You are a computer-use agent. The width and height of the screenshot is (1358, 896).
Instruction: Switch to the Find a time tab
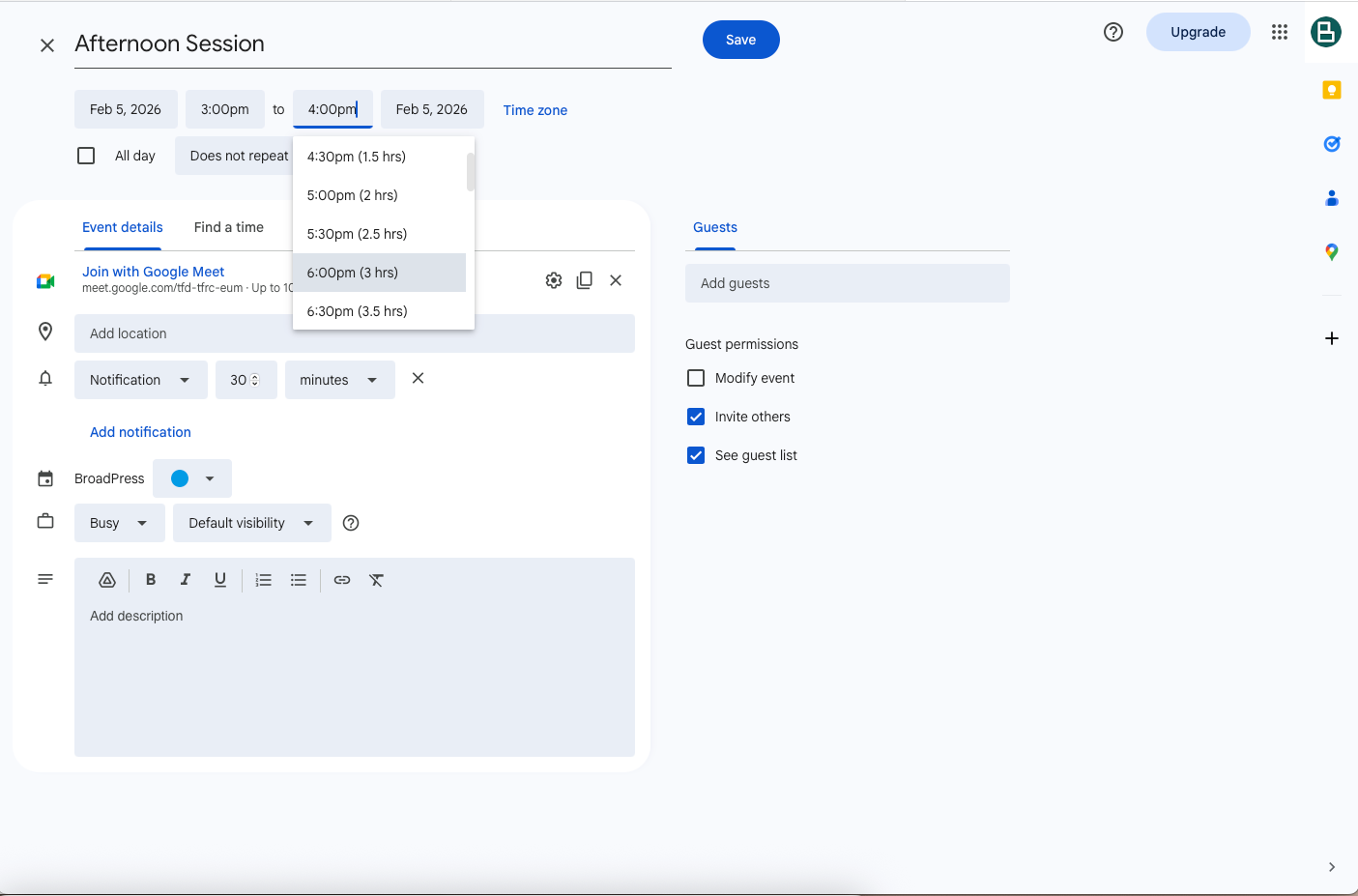[x=229, y=227]
